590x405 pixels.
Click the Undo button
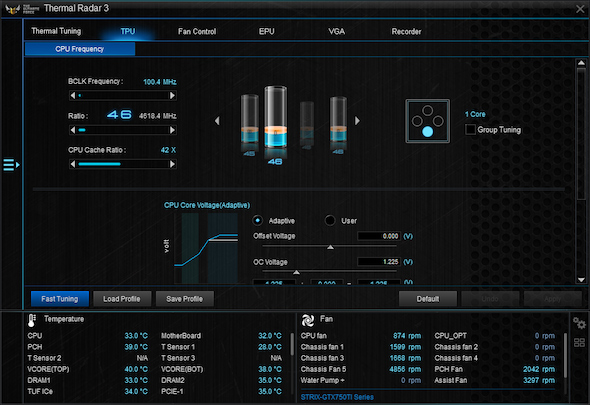coord(490,299)
